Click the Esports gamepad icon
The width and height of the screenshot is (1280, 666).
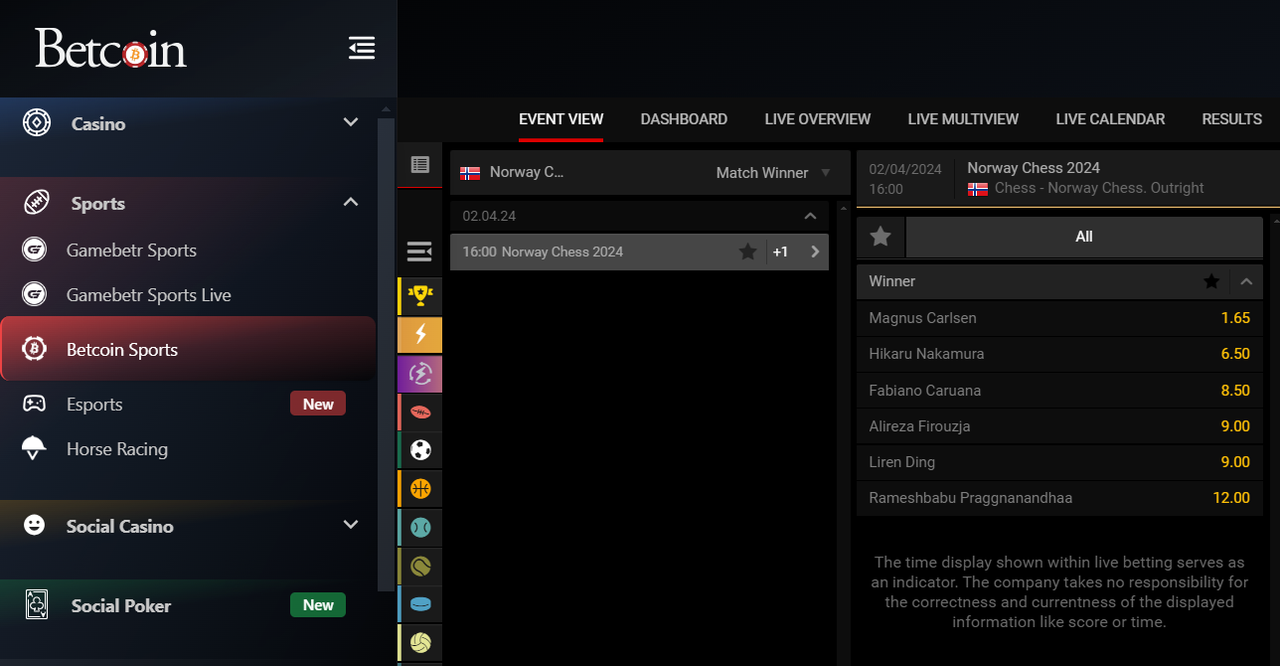pyautogui.click(x=35, y=404)
